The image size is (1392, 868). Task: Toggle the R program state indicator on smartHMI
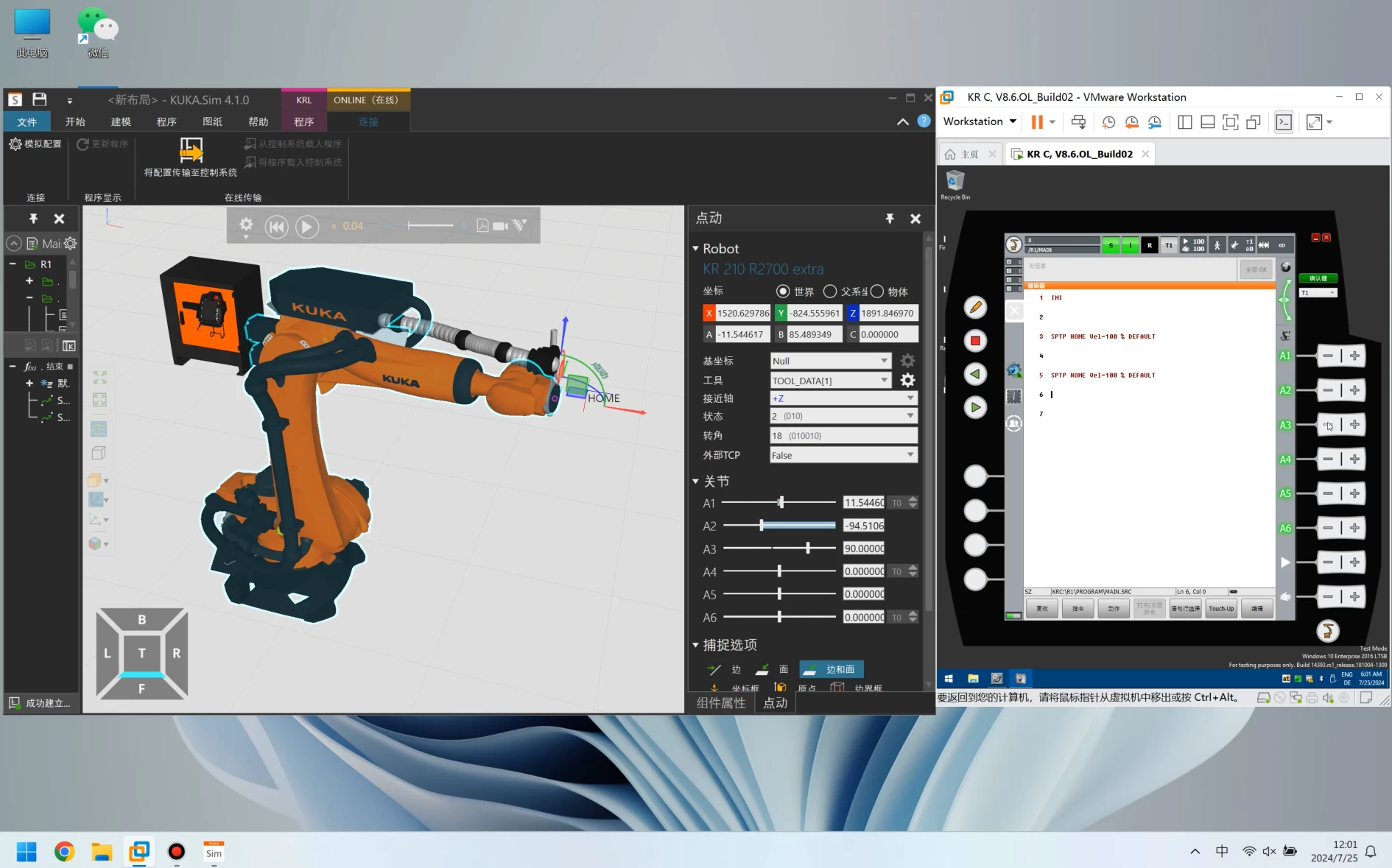pyautogui.click(x=1149, y=245)
